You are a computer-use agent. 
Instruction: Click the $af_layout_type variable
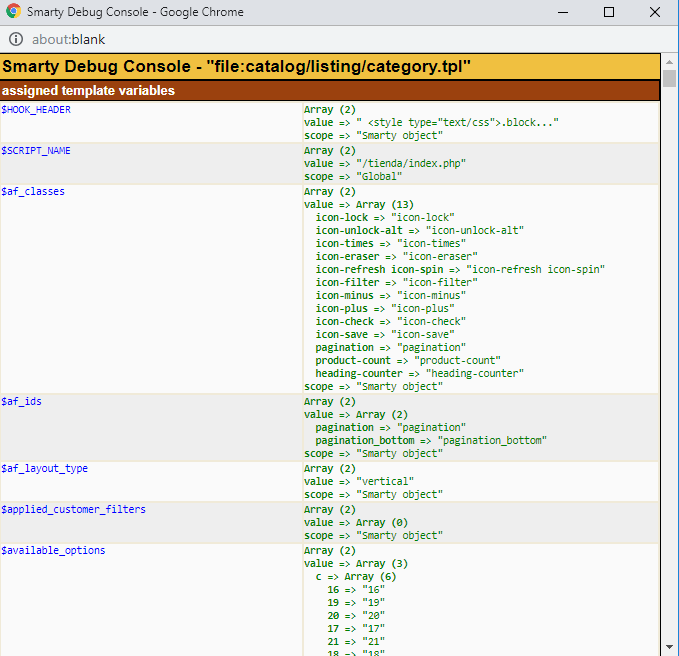[x=45, y=468]
